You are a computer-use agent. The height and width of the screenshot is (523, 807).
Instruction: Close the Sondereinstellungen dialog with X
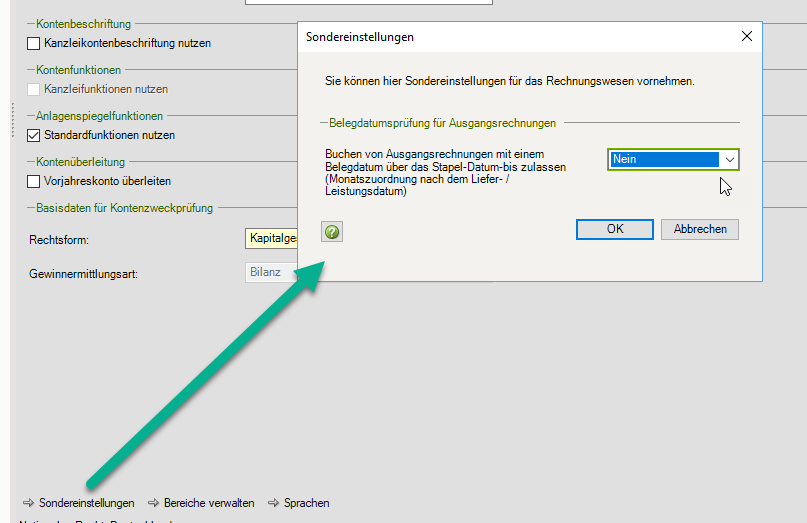click(746, 36)
